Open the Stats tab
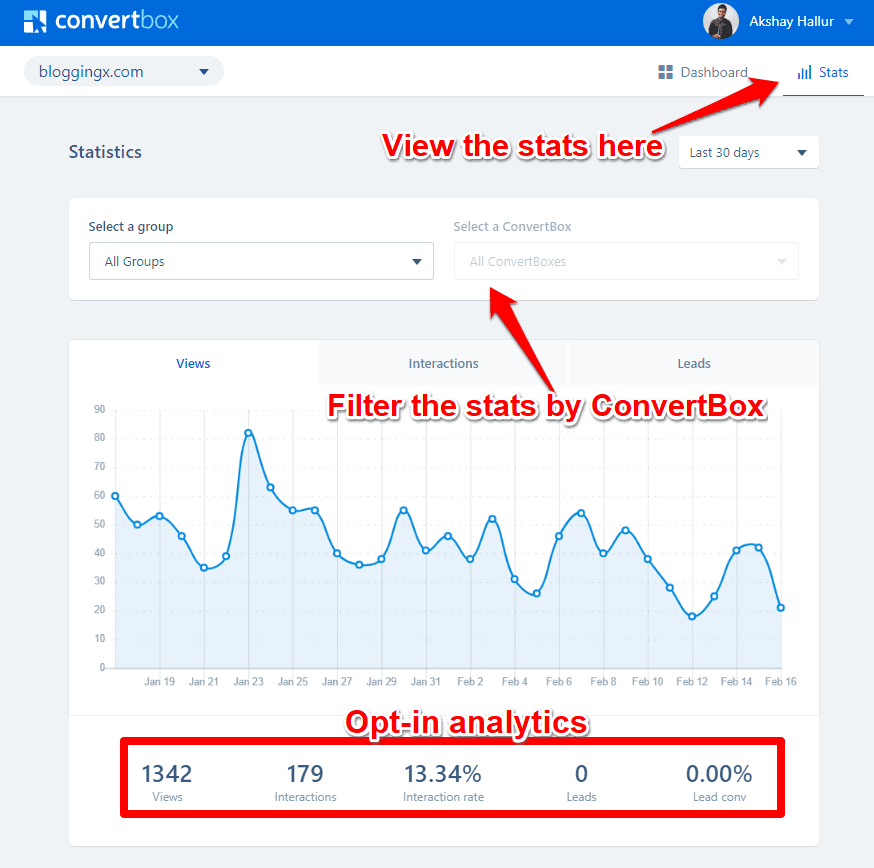The image size is (874, 868). (x=823, y=72)
